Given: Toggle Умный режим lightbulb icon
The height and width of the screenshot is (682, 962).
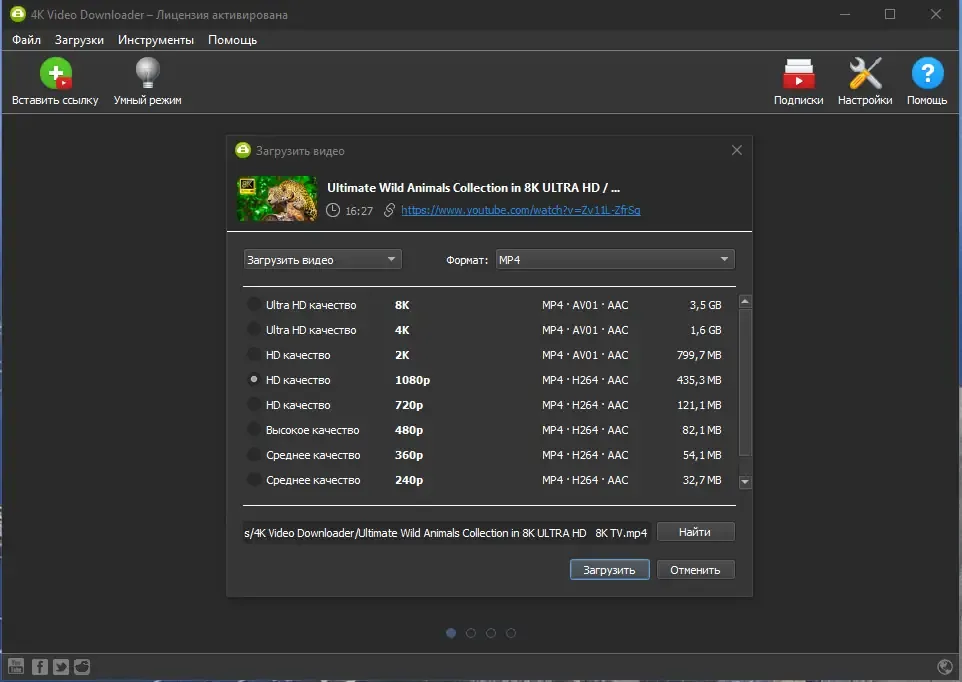Looking at the screenshot, I should tap(147, 74).
